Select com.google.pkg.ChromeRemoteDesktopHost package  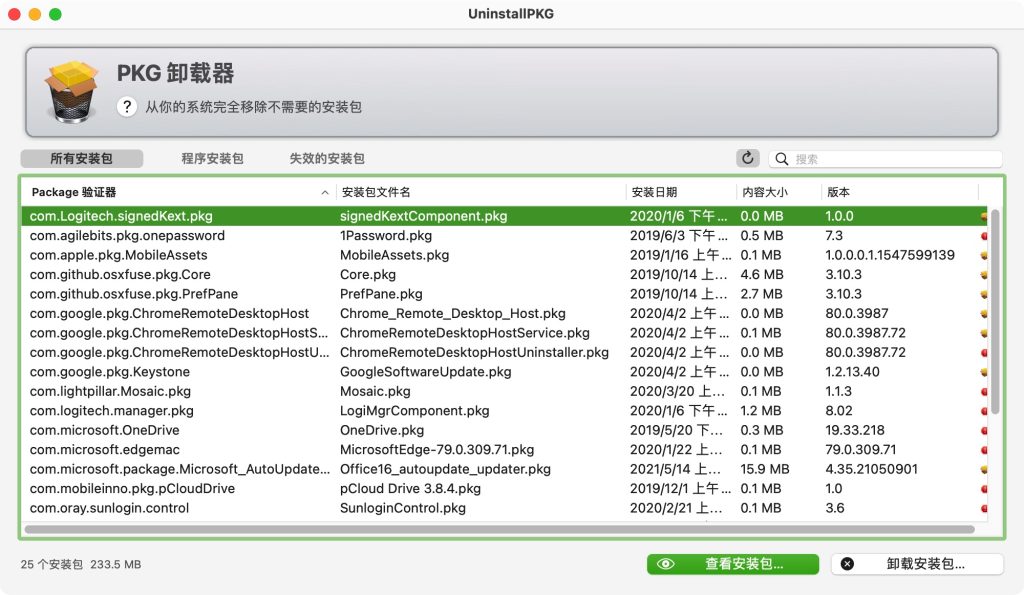coord(169,314)
